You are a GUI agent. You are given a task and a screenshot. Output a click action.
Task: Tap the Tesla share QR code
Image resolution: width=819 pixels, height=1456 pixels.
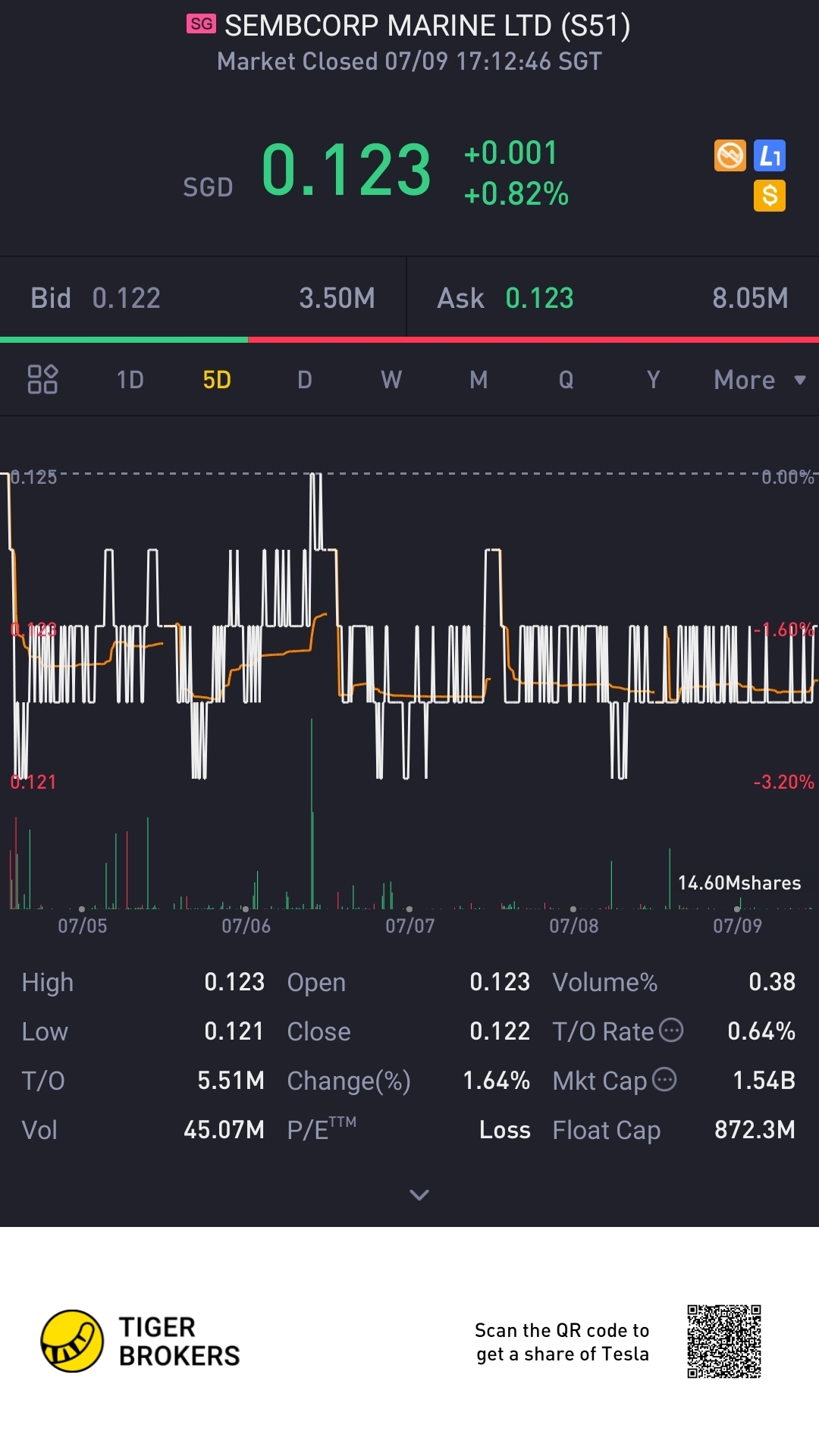(724, 1341)
